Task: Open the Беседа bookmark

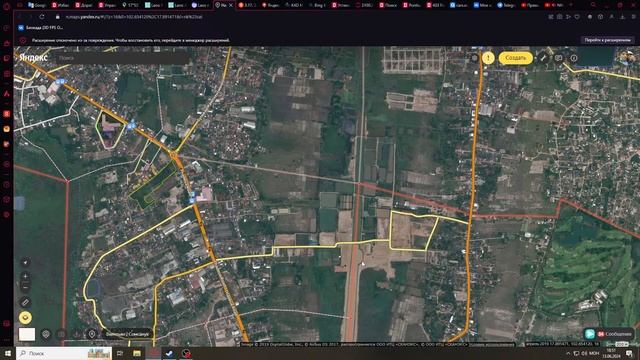Action: [x=40, y=28]
